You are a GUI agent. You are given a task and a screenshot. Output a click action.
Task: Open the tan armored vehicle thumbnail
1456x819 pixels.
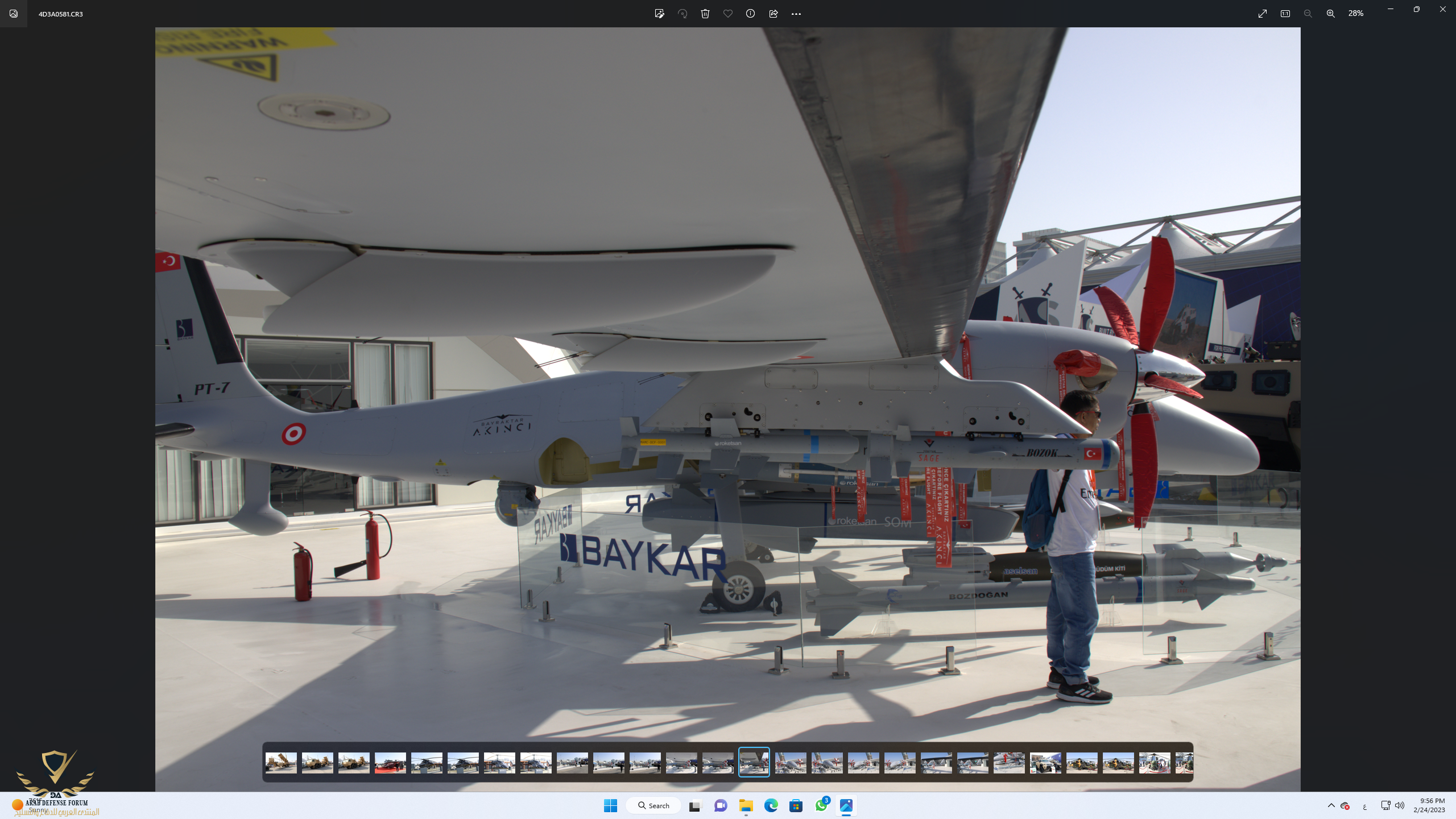[1045, 763]
